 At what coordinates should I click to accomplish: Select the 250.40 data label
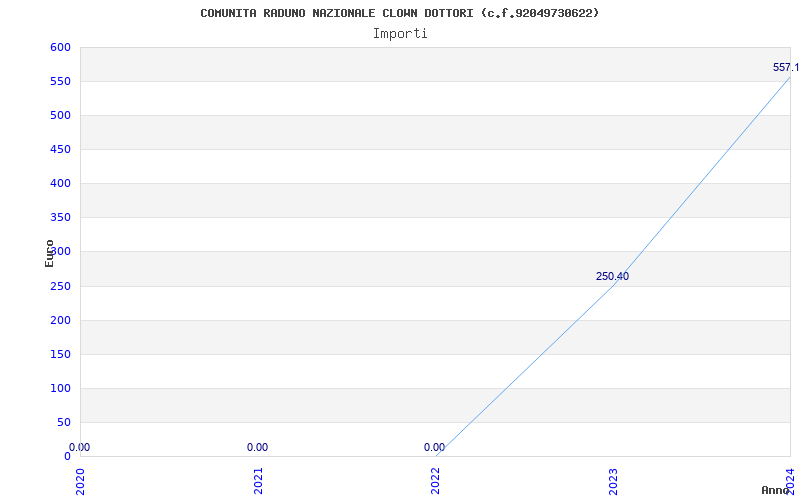coord(612,277)
